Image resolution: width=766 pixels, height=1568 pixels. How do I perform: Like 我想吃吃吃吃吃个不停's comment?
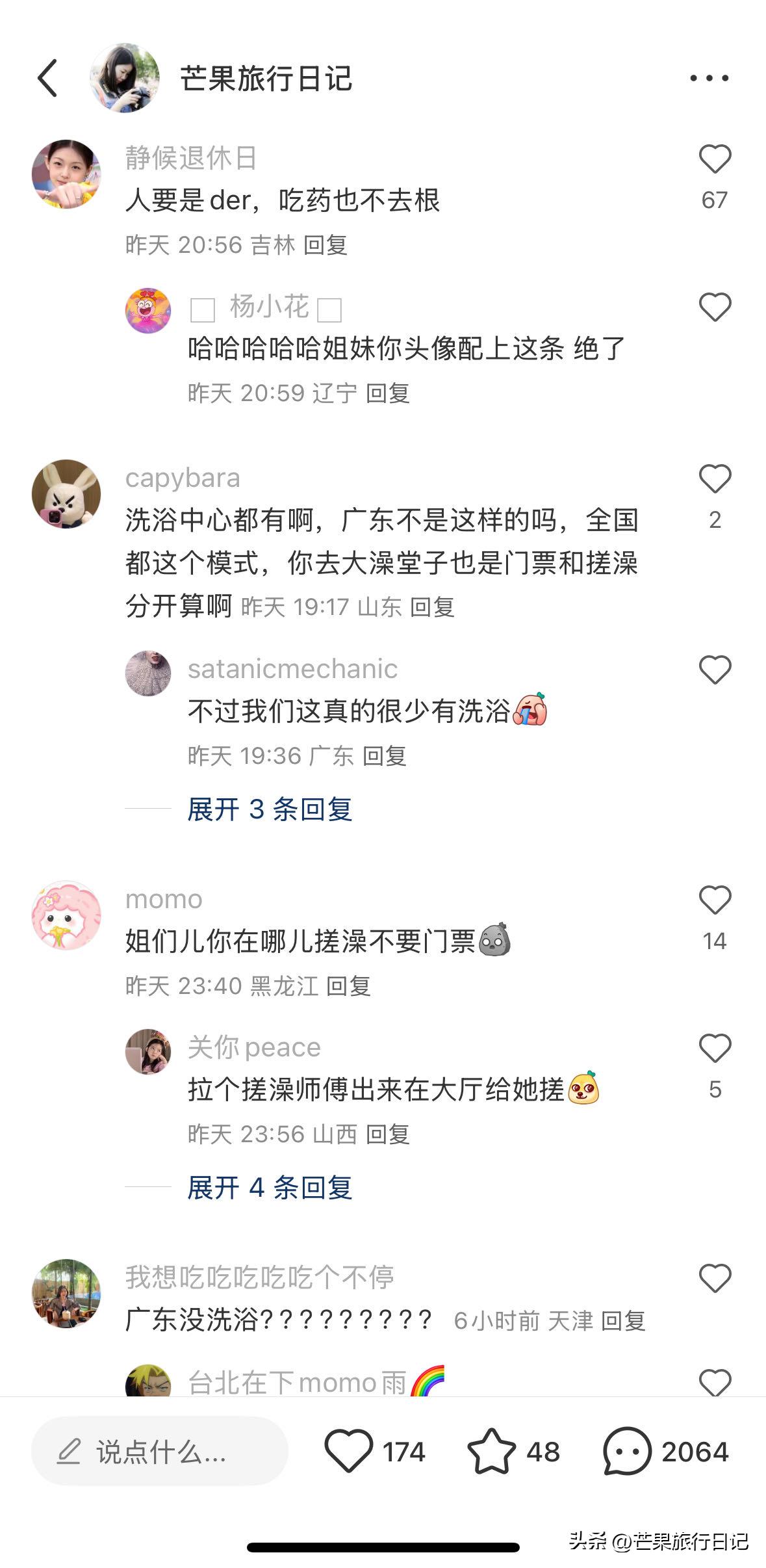pyautogui.click(x=715, y=1279)
